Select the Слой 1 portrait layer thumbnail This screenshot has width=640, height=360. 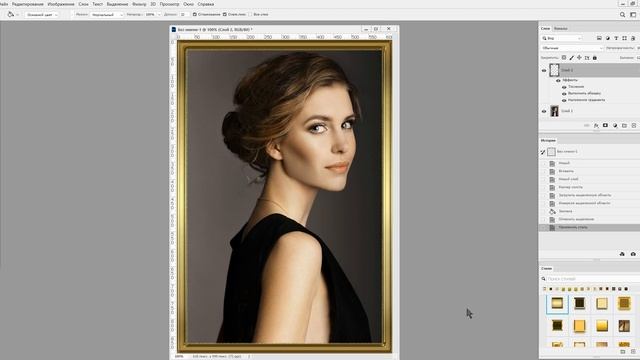pyautogui.click(x=554, y=111)
